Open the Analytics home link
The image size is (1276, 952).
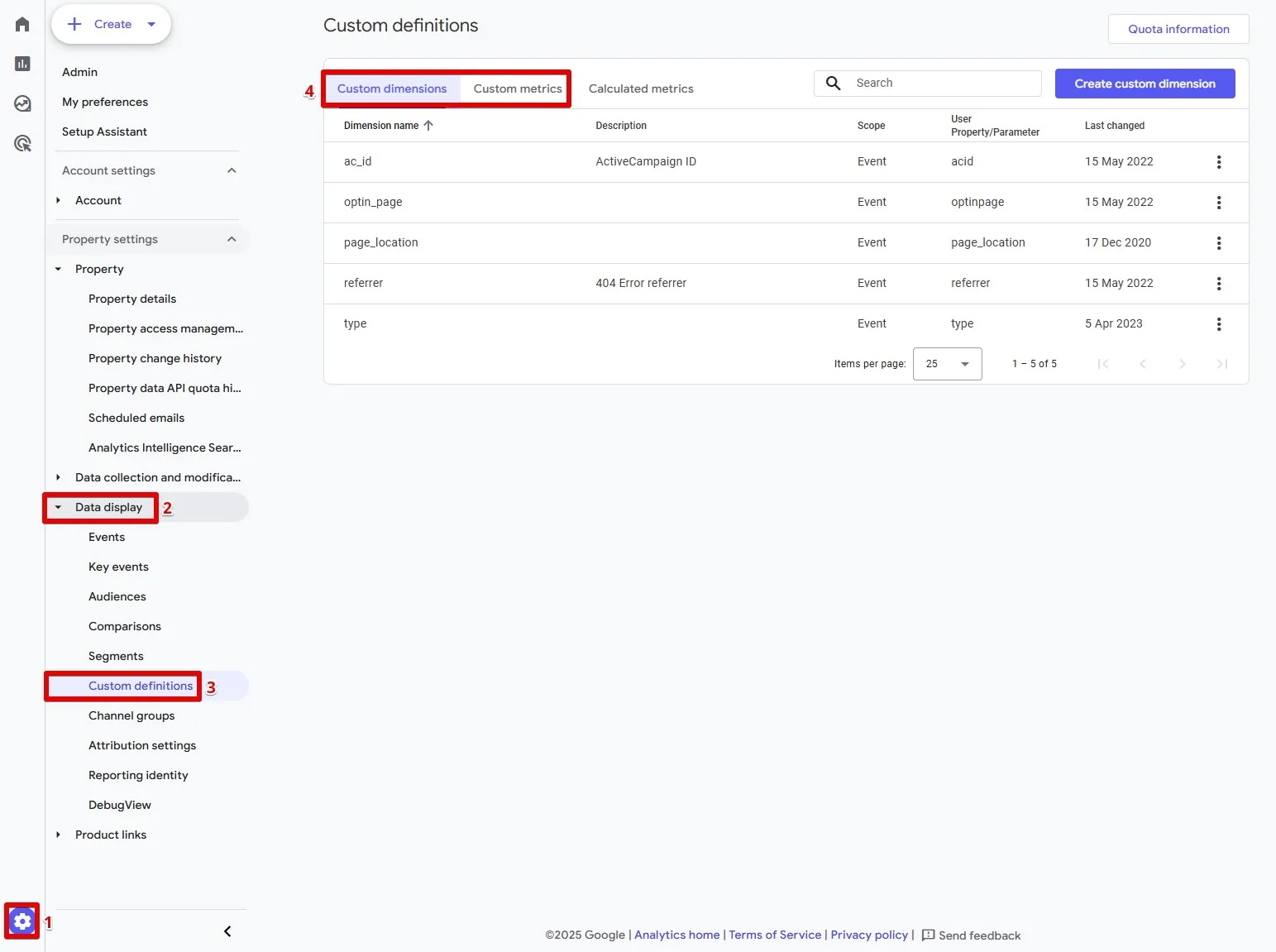coord(676,935)
